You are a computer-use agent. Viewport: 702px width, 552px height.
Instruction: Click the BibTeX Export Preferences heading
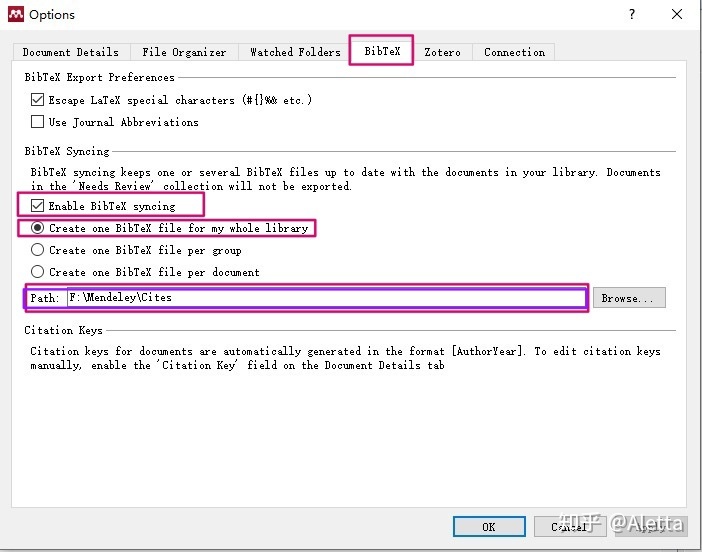click(x=99, y=77)
